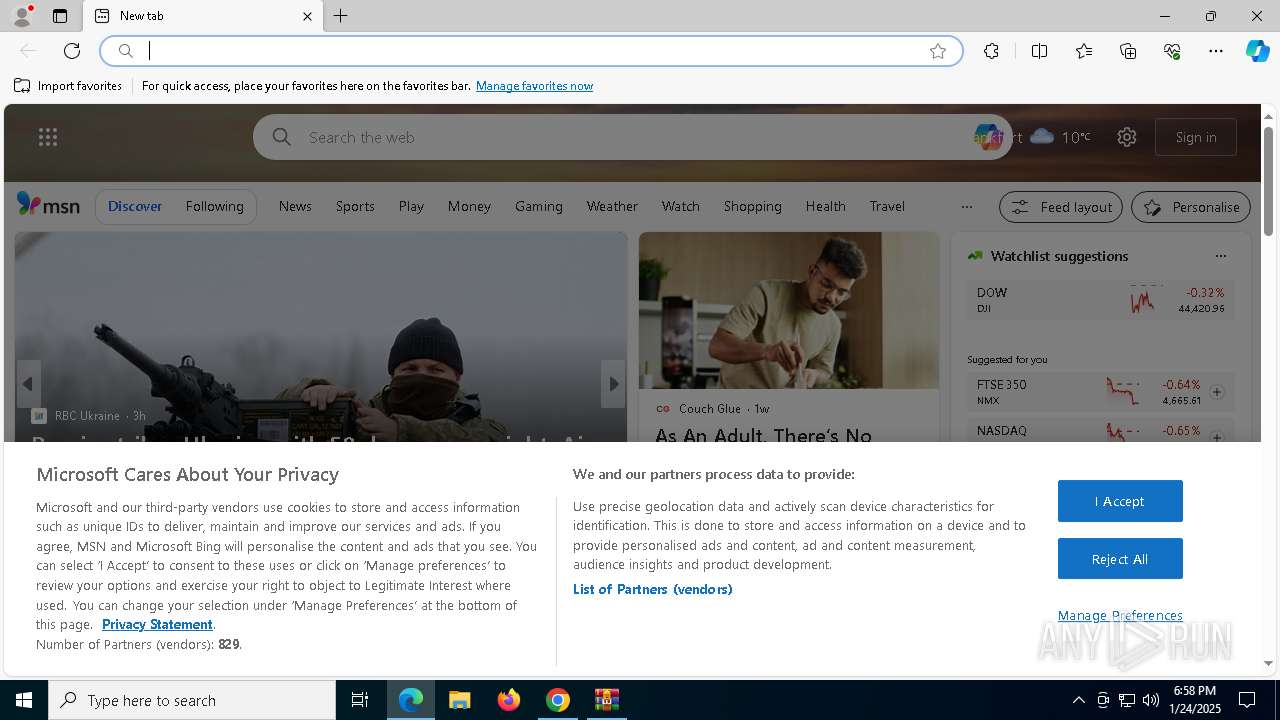The width and height of the screenshot is (1280, 720).
Task: Open the Watch category
Action: (680, 206)
